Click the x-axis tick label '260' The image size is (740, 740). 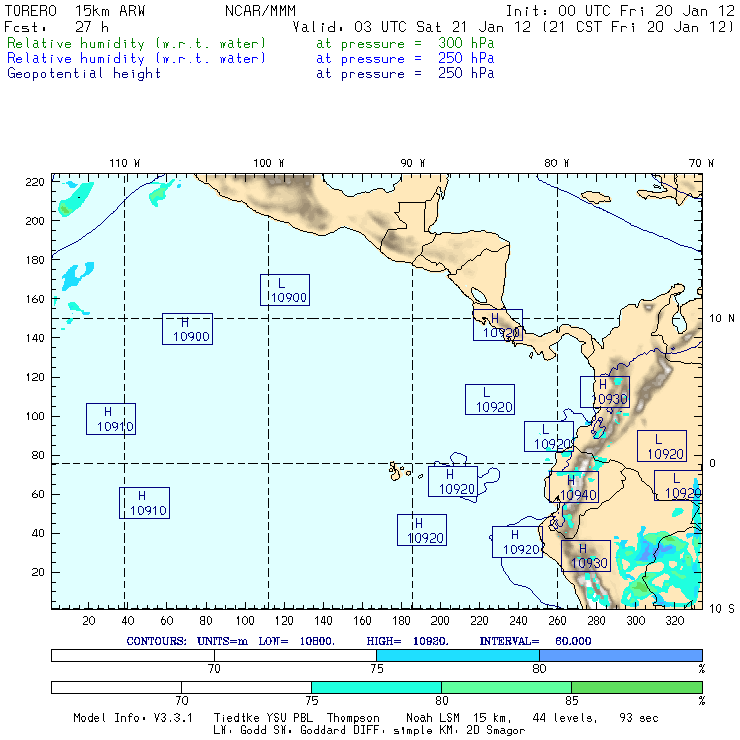[557, 621]
